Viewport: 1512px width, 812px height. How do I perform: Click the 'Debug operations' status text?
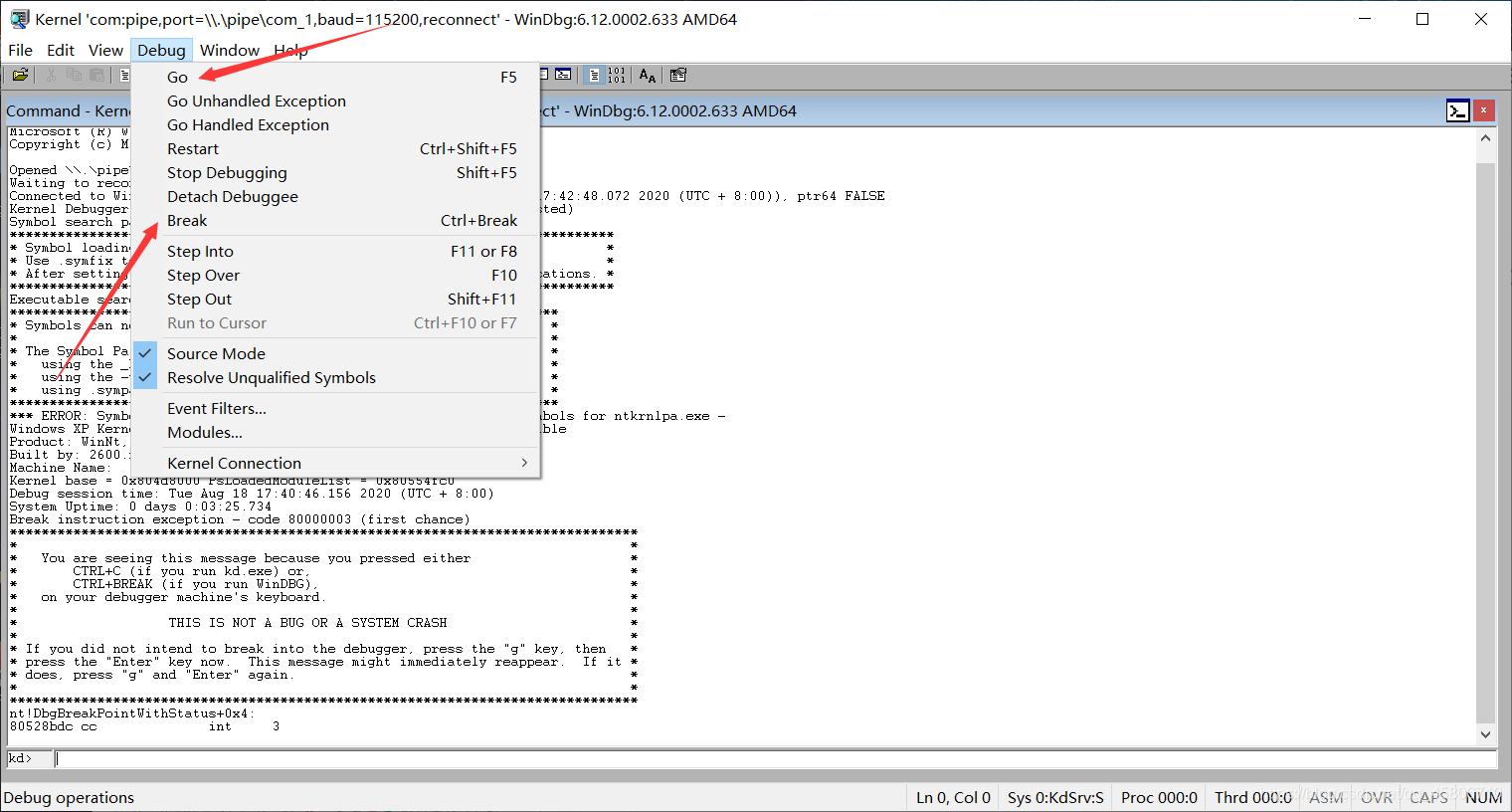69,797
